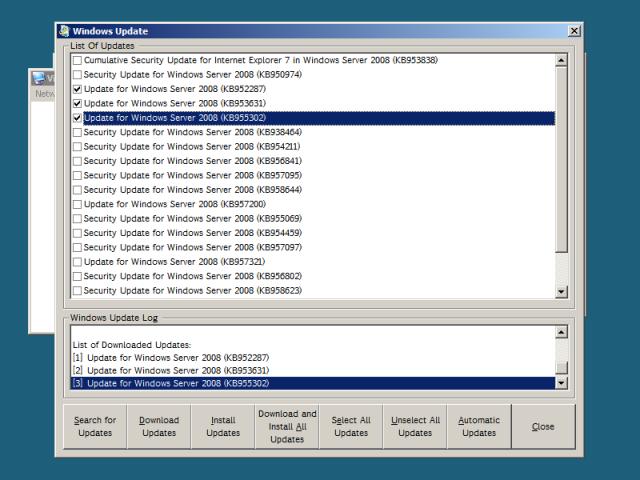Tick Security Update KB954459 checkbox
Image resolution: width=640 pixels, height=480 pixels.
(x=77, y=233)
